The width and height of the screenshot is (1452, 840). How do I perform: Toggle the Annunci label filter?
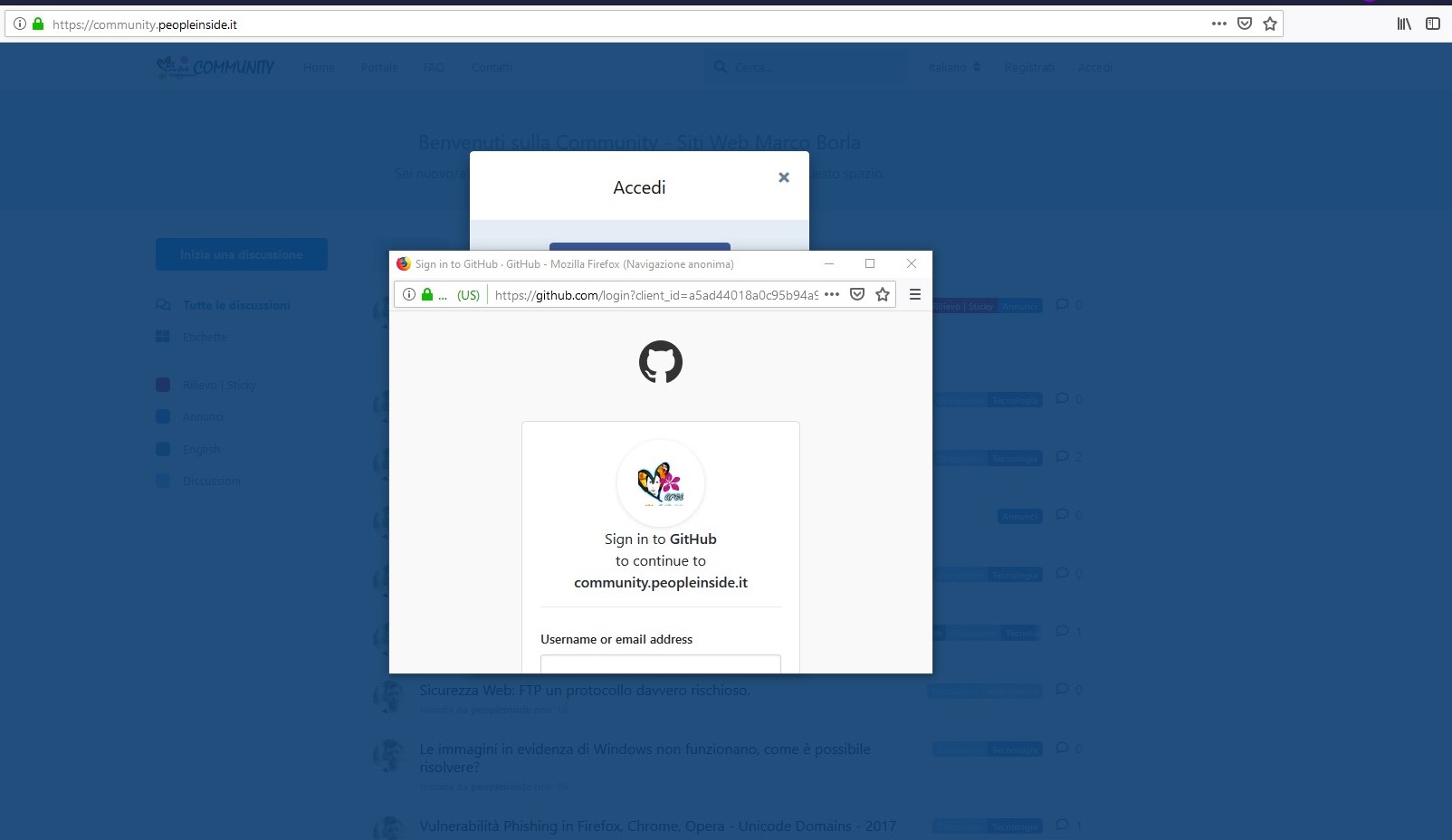pos(164,416)
